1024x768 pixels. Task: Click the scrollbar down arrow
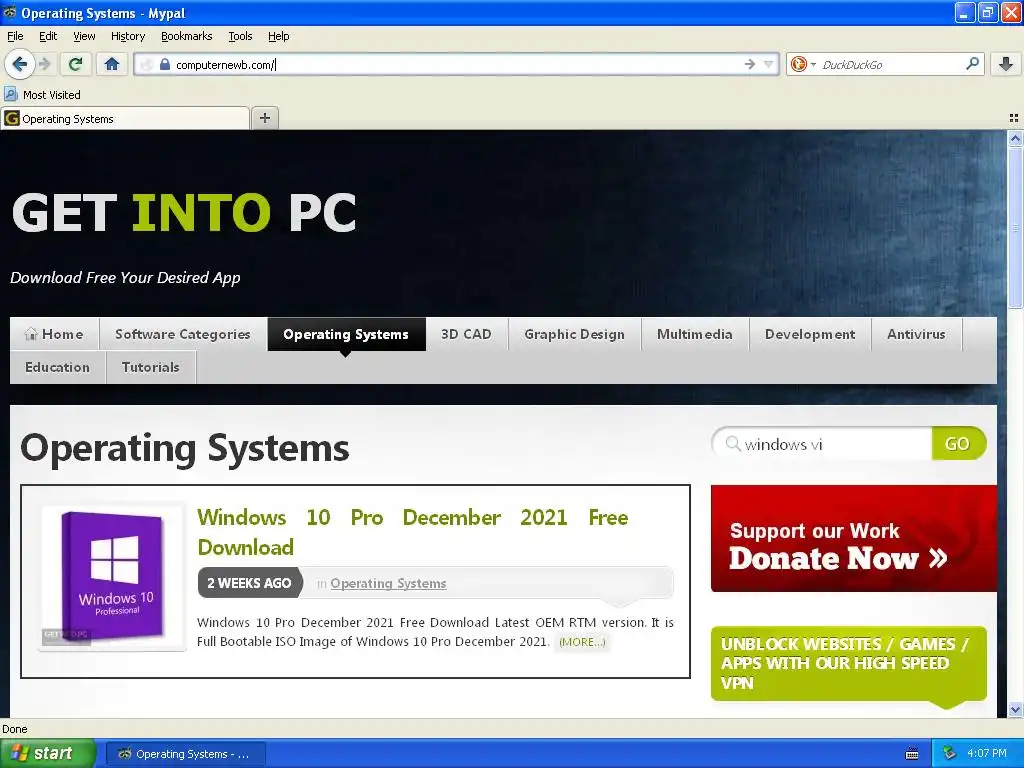(1015, 709)
